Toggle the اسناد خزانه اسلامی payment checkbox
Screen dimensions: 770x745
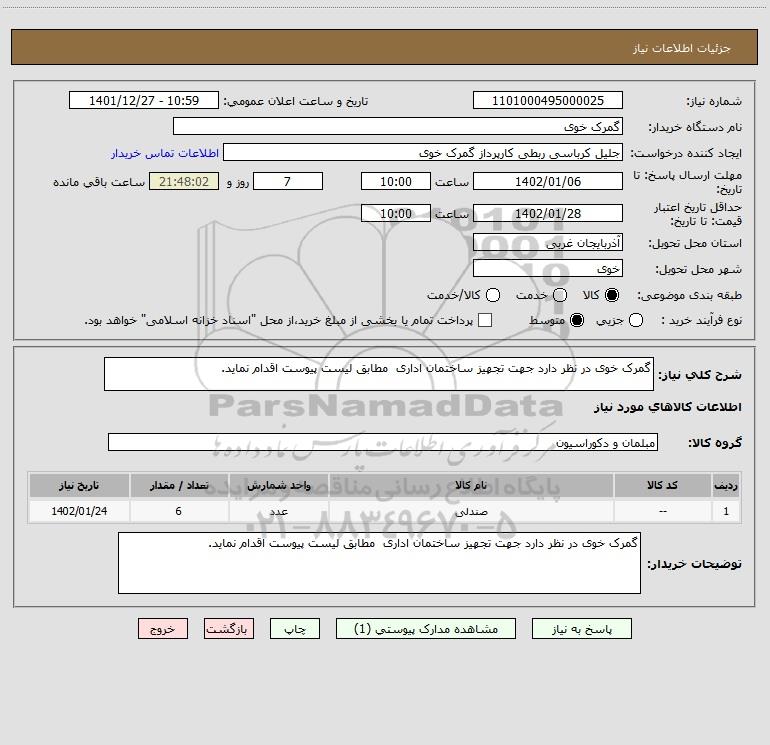[x=485, y=320]
